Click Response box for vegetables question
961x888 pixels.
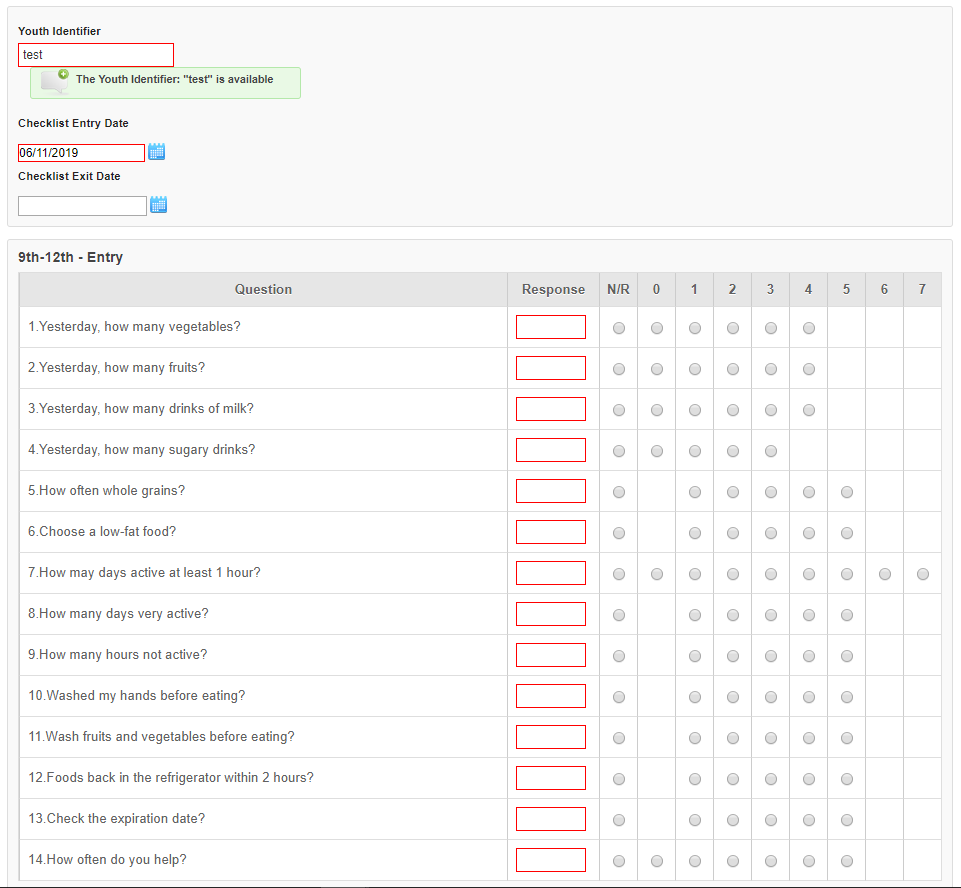[x=551, y=327]
